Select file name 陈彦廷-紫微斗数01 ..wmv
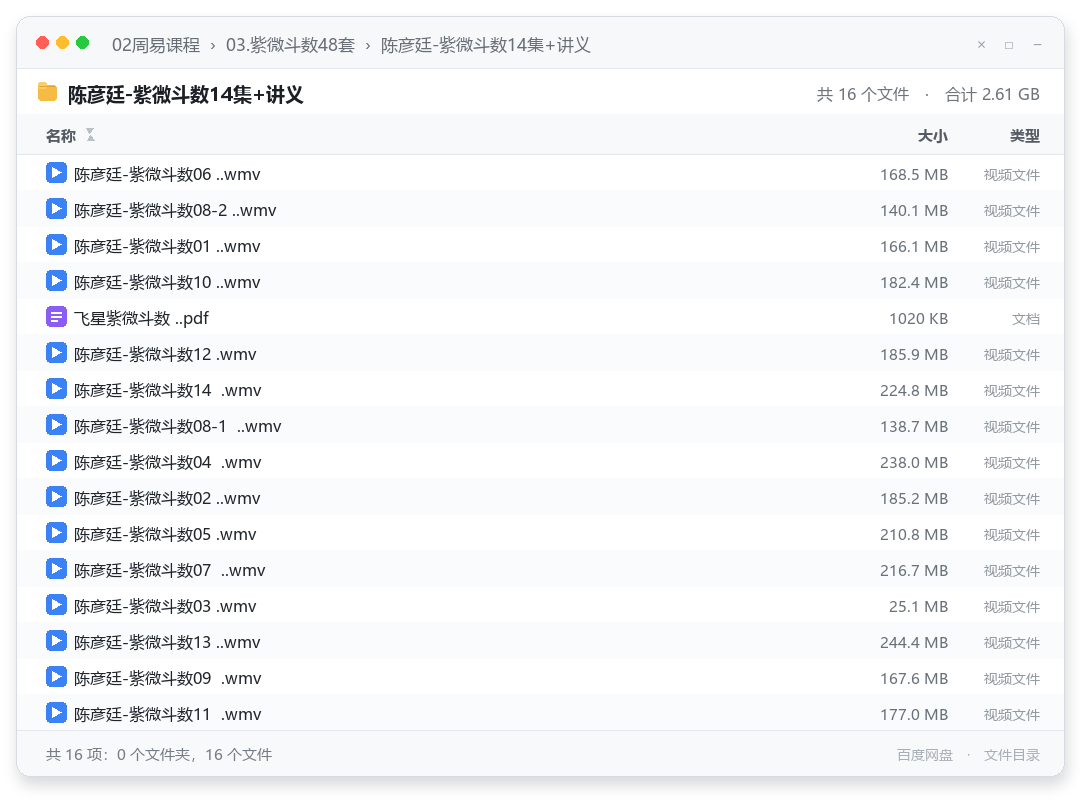 coord(167,246)
